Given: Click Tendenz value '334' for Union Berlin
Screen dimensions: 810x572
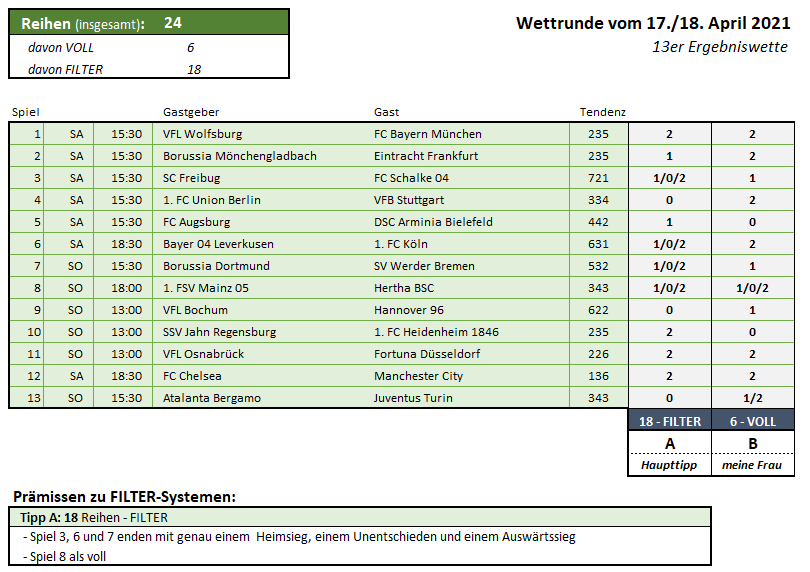Looking at the screenshot, I should 598,200.
